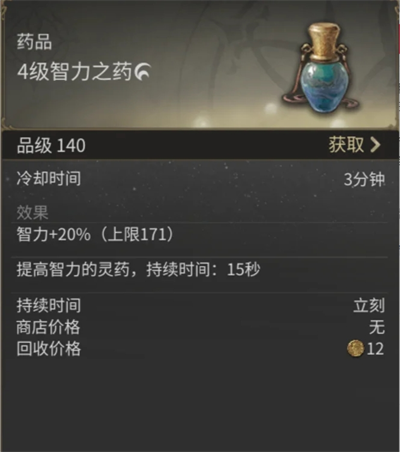Click the 无 shop price value
The image size is (400, 452).
pos(377,327)
